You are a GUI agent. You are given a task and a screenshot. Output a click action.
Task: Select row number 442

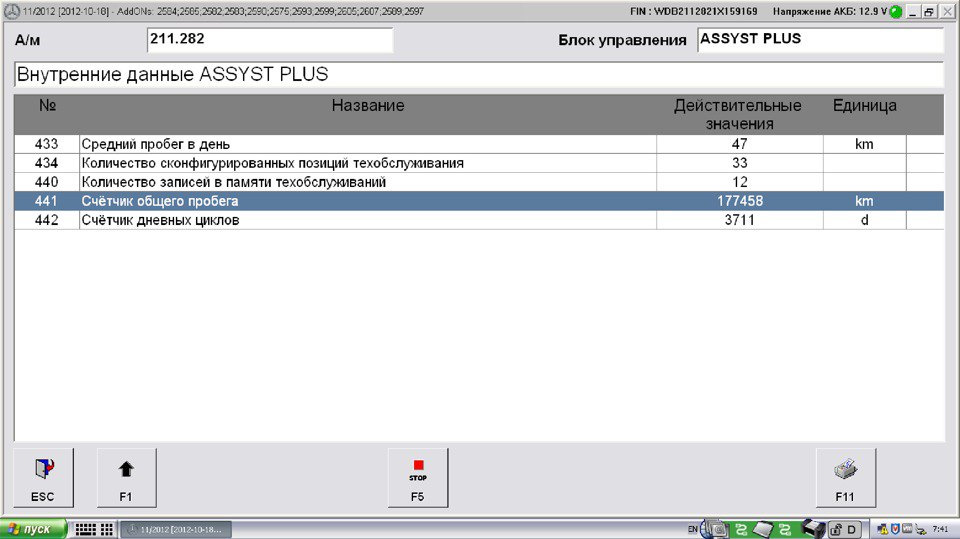pos(47,220)
